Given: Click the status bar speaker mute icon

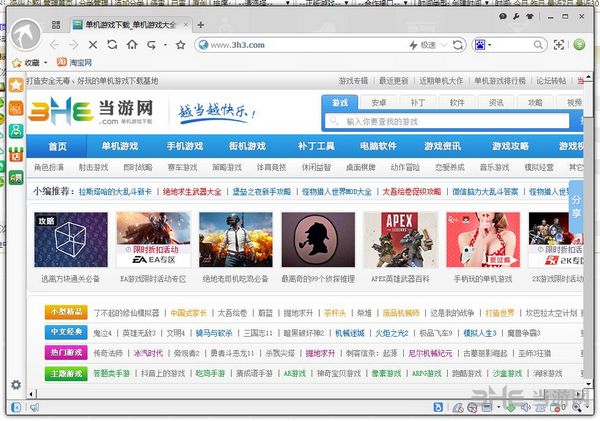Looking at the screenshot, I should point(525,408).
